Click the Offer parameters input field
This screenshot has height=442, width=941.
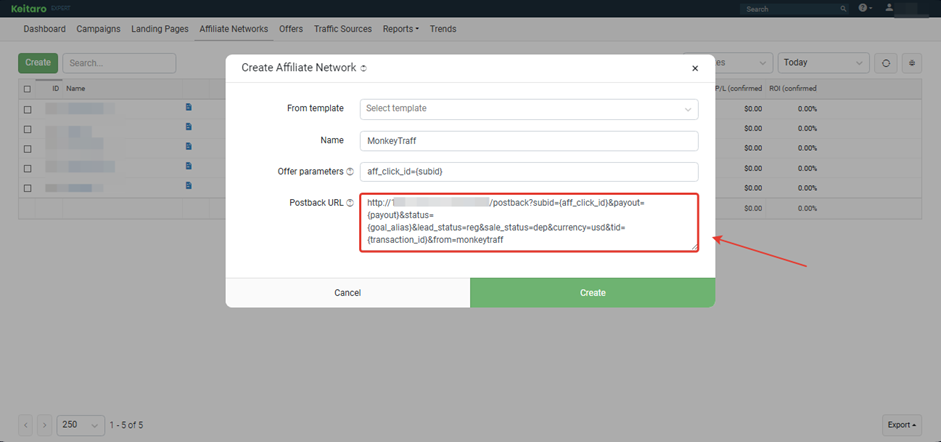529,172
